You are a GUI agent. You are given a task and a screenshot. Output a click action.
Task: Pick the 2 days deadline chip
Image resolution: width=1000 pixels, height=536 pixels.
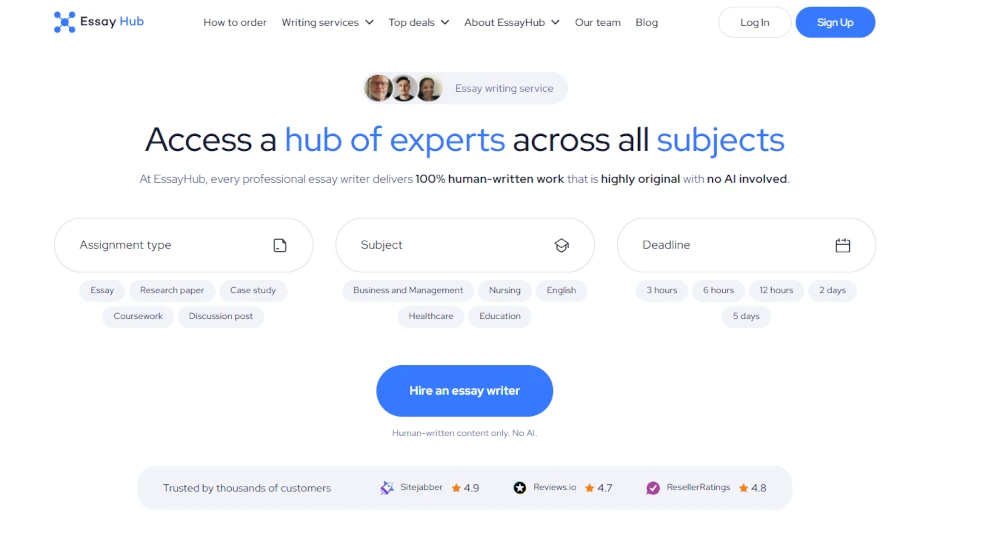(832, 290)
